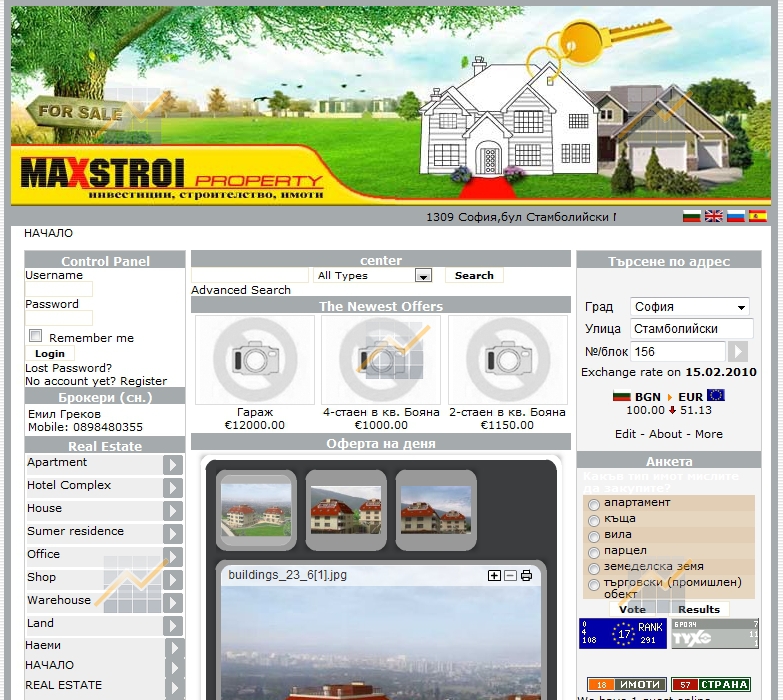Open Warehouse category

tap(59, 600)
